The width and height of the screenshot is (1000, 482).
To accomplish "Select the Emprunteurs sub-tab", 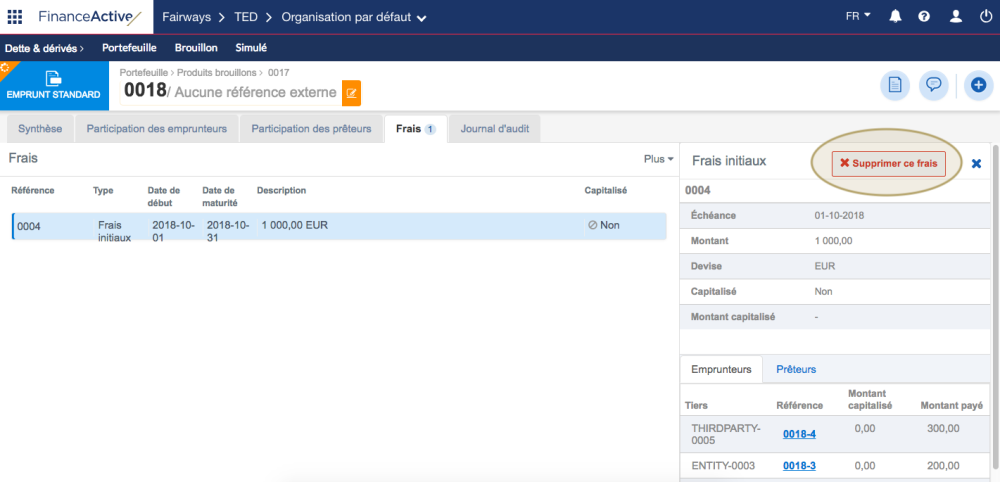I will (x=721, y=369).
